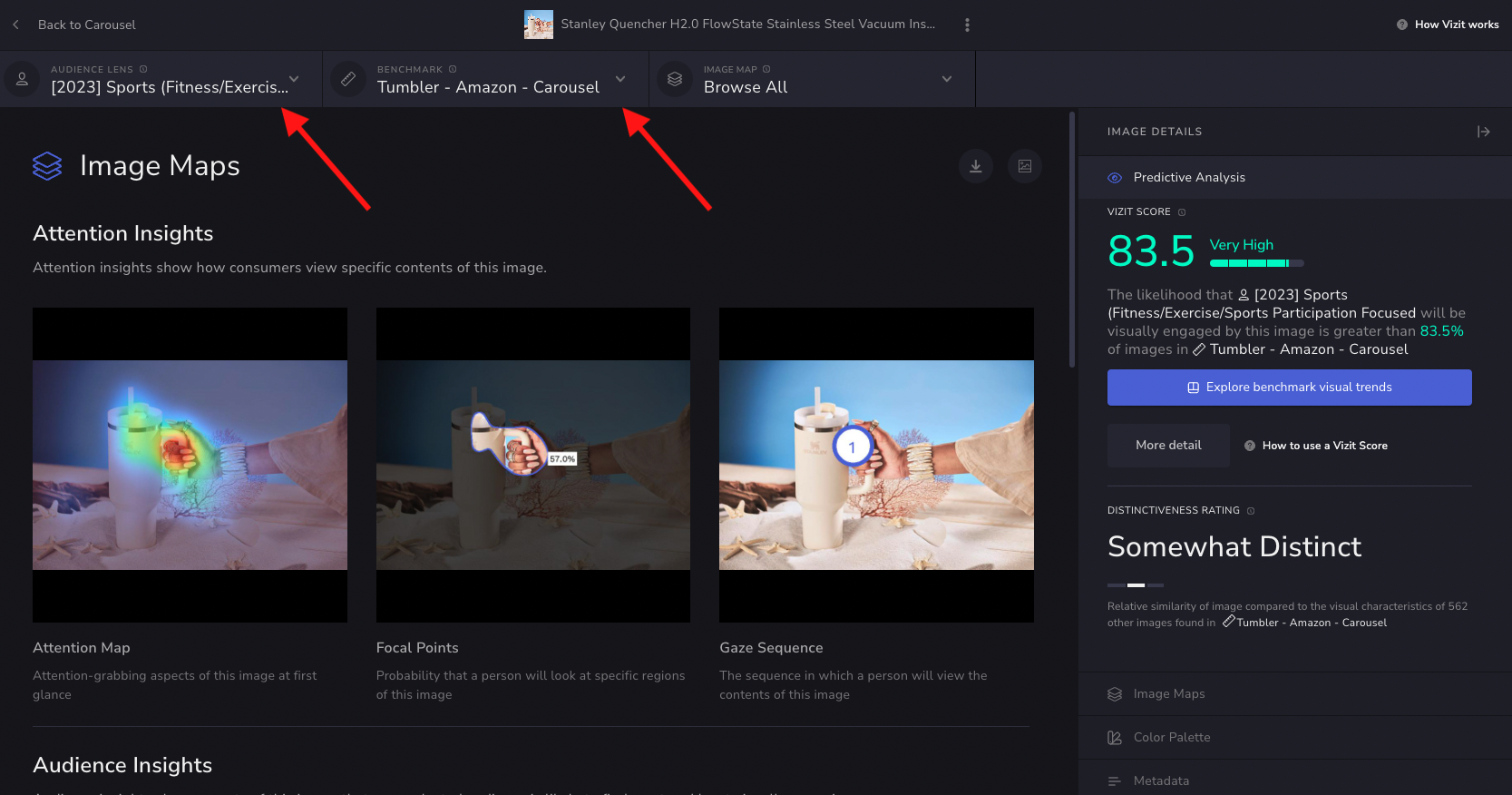Screen dimensions: 1512x795
Task: Click the image view icon beside download
Action: [1025, 166]
